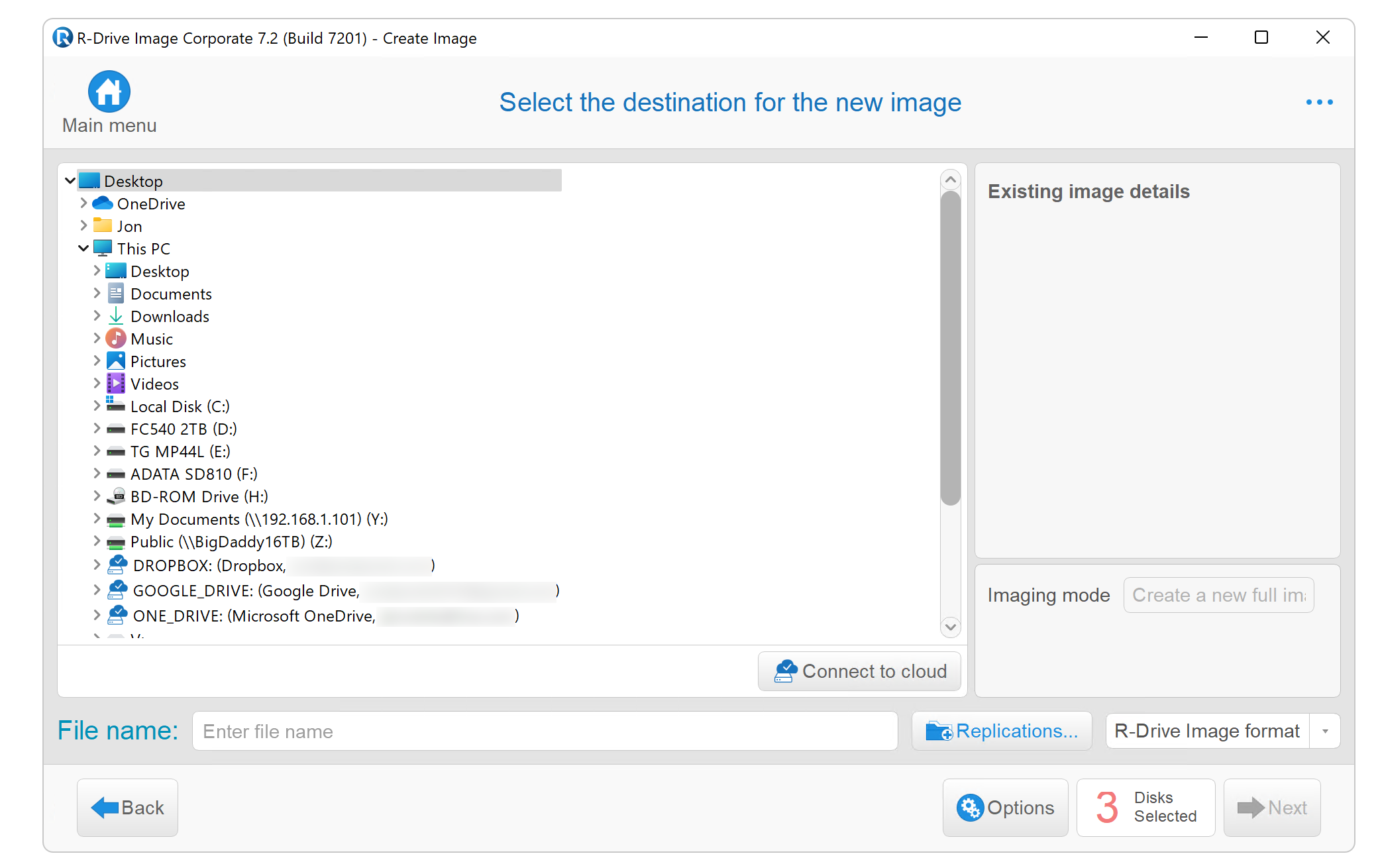This screenshot has height=868, width=1378.
Task: Click the Videos film icon
Action: click(x=116, y=383)
